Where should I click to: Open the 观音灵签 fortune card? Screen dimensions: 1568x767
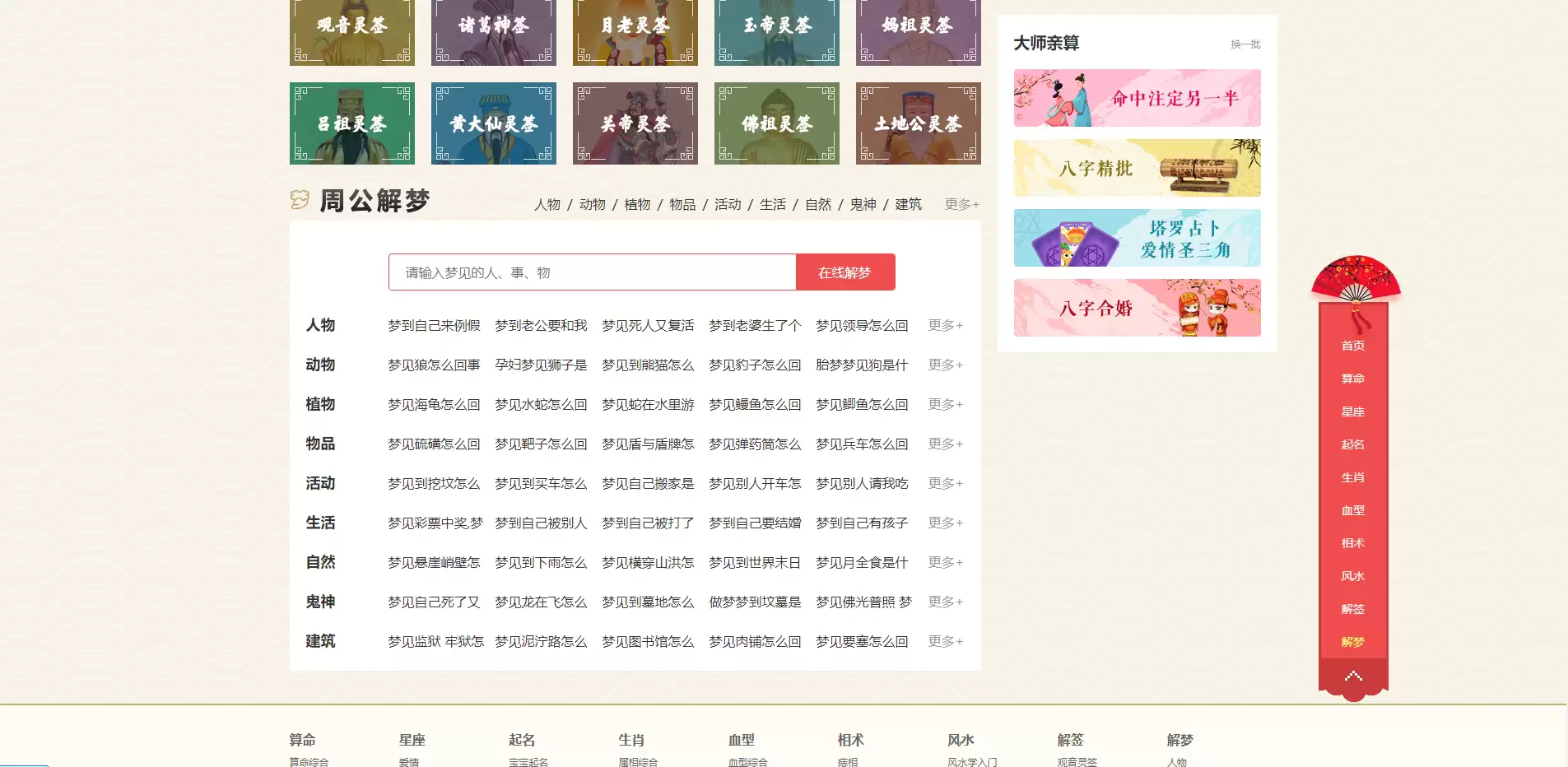coord(352,32)
